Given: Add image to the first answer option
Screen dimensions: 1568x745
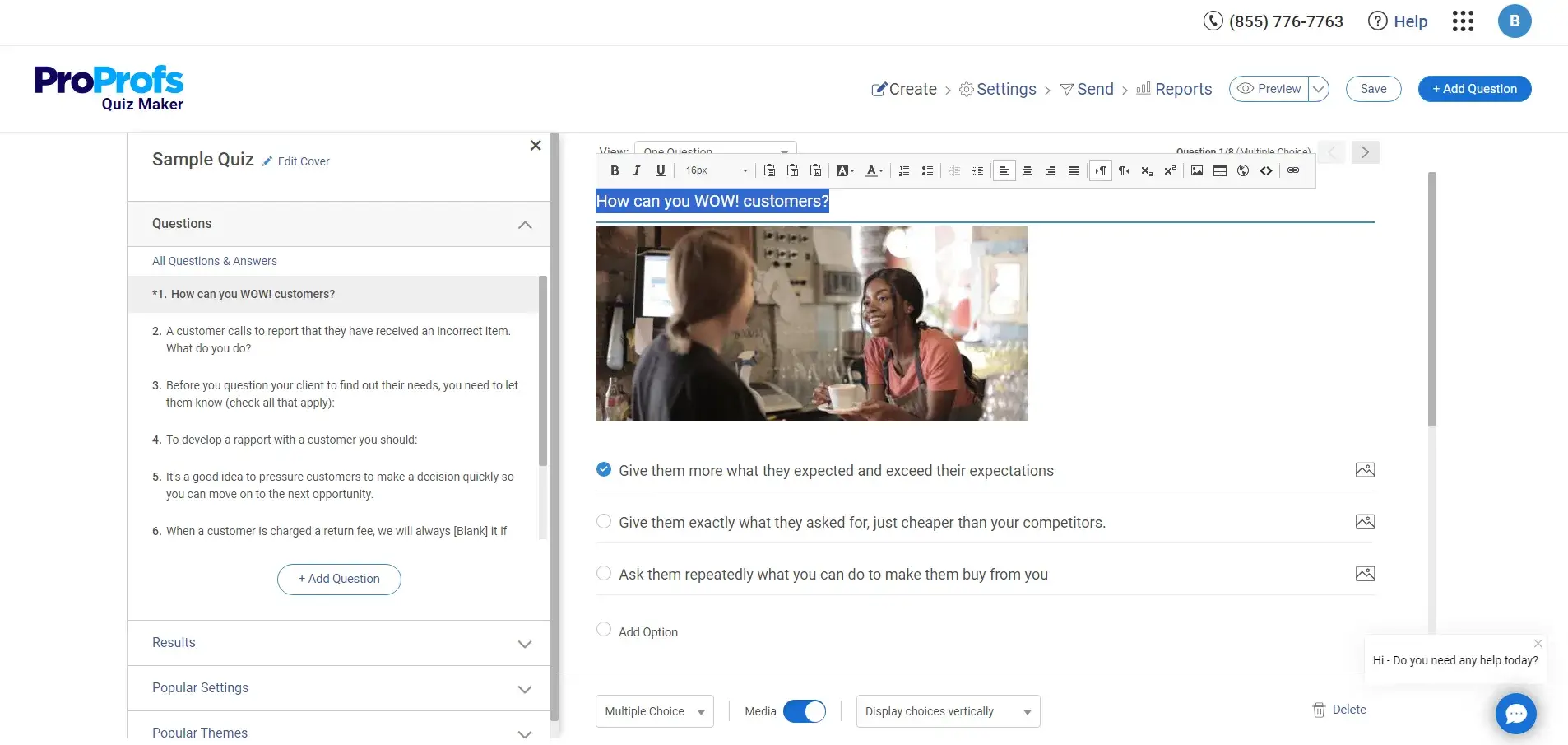Looking at the screenshot, I should [1365, 470].
